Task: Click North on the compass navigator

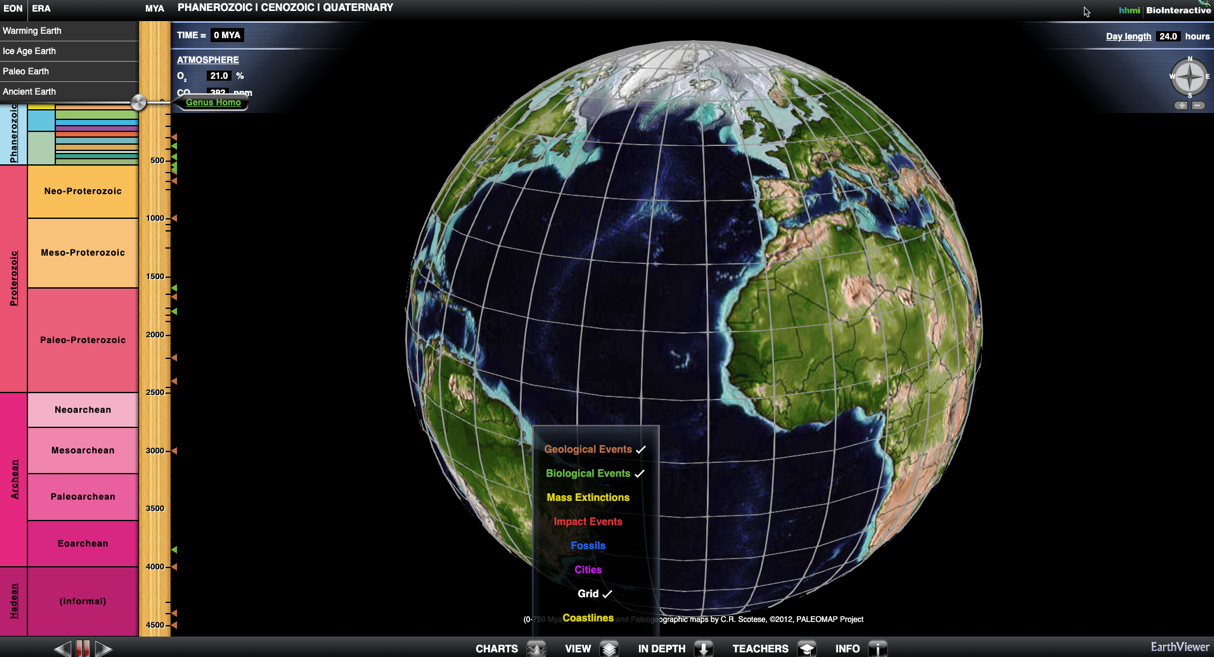Action: tap(1190, 60)
